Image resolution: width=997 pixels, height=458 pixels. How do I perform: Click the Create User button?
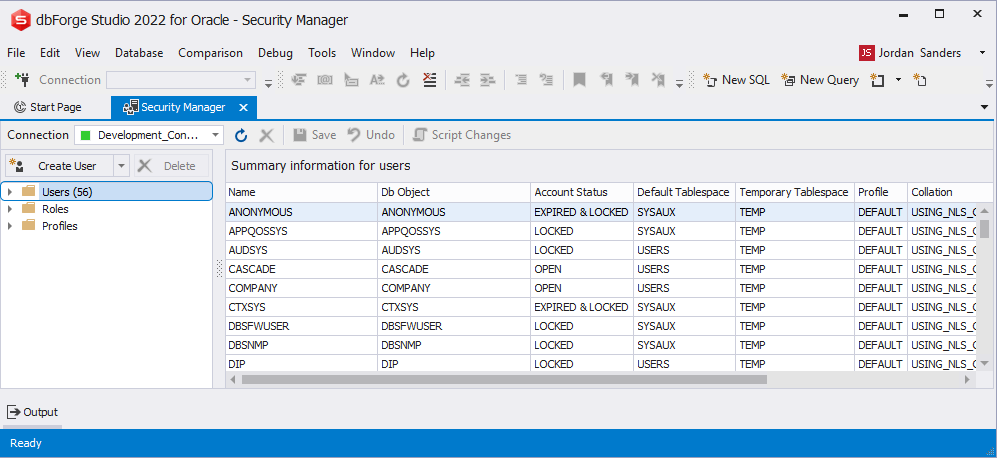[x=59, y=166]
